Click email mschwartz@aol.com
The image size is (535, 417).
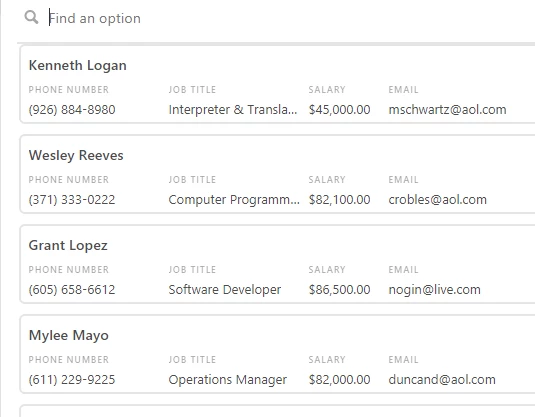pos(447,110)
